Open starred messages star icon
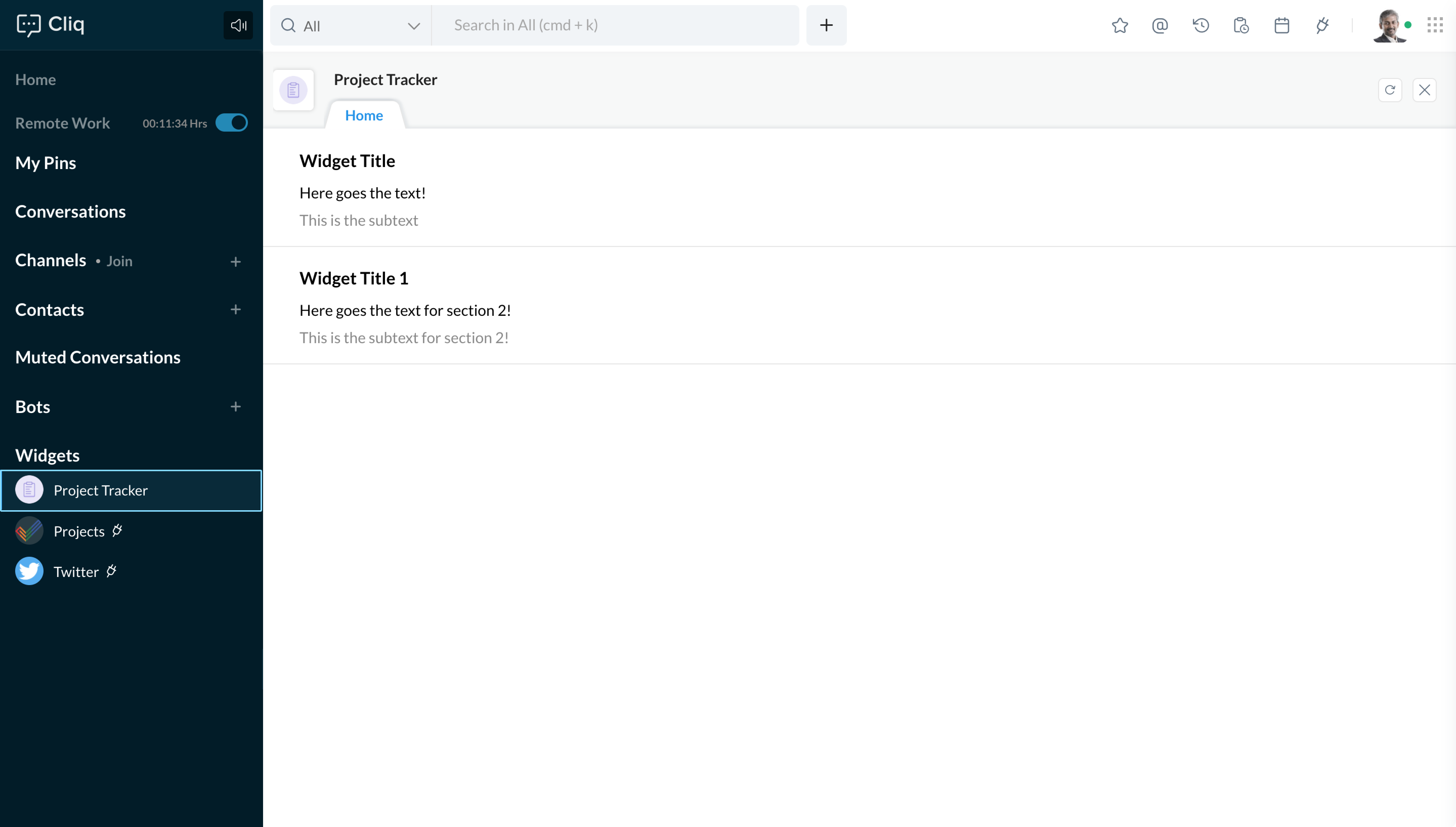1456x827 pixels. pos(1120,26)
